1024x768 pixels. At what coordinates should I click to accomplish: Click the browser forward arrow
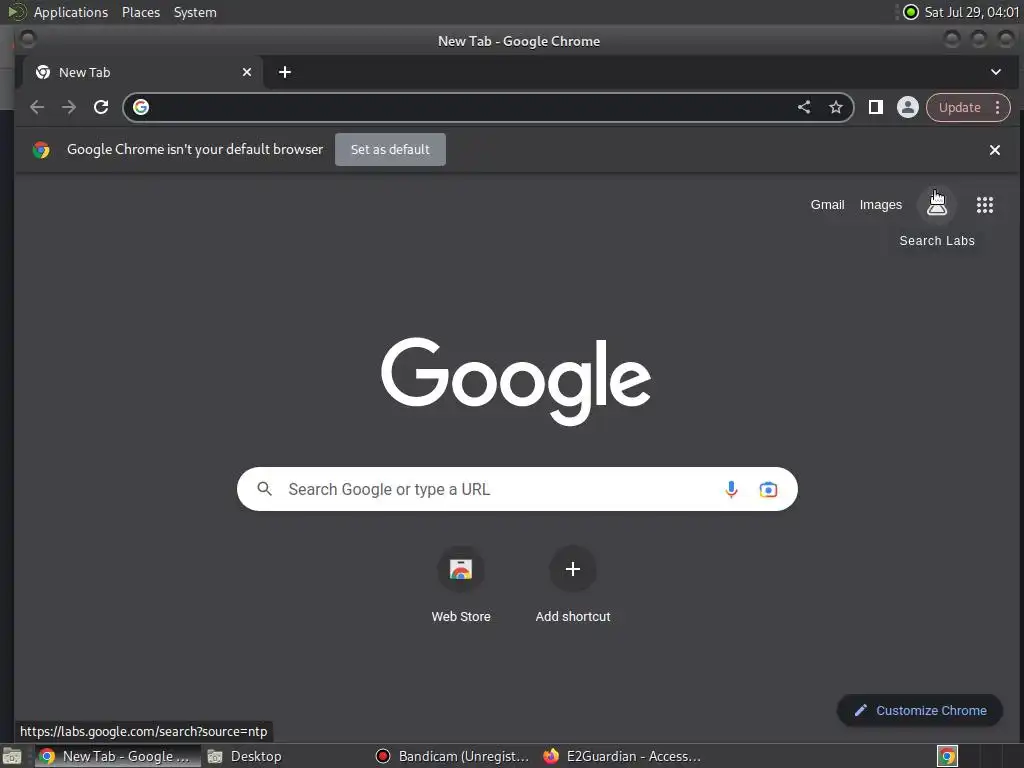pos(69,107)
